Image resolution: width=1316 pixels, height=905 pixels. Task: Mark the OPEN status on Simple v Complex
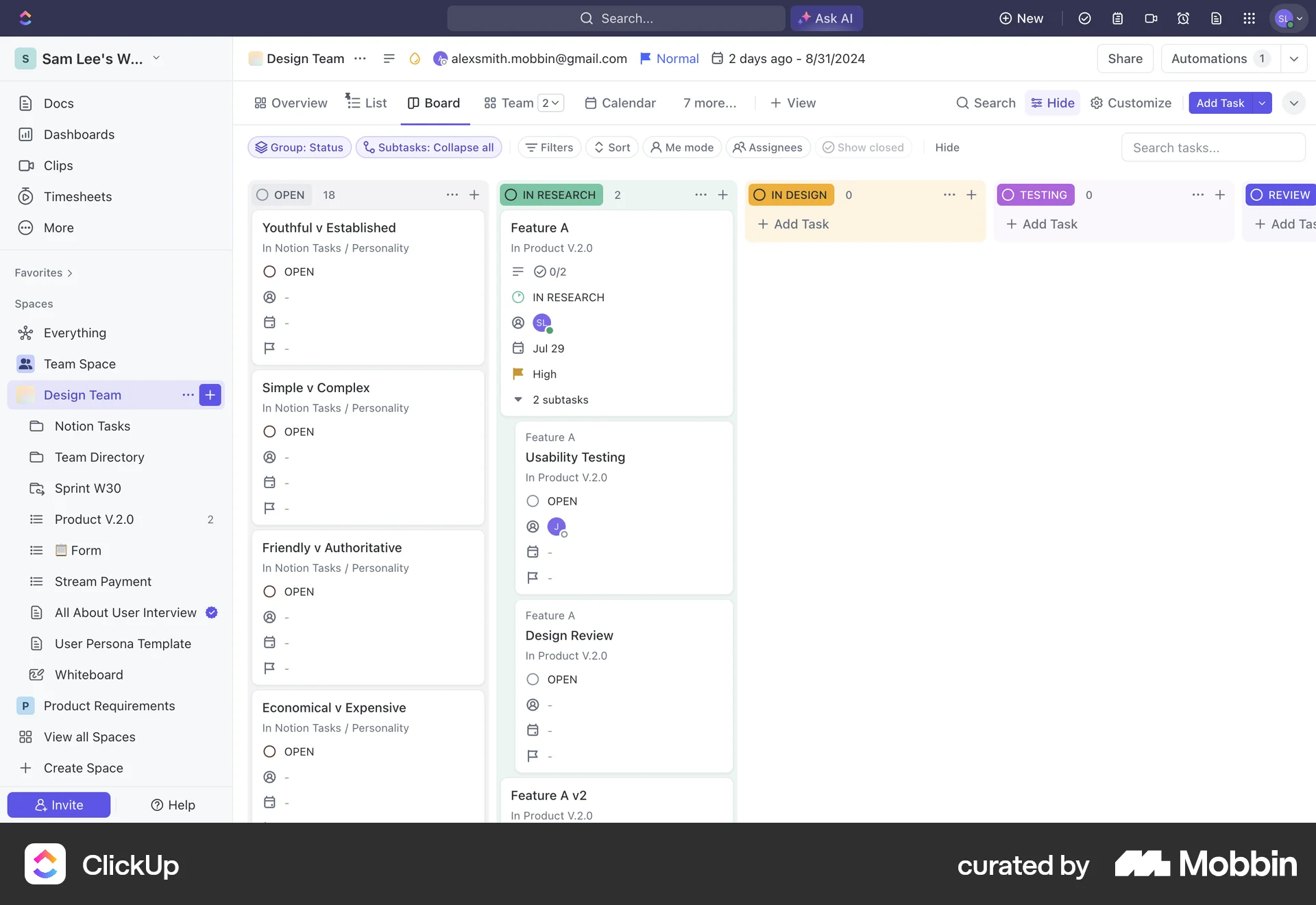point(269,431)
